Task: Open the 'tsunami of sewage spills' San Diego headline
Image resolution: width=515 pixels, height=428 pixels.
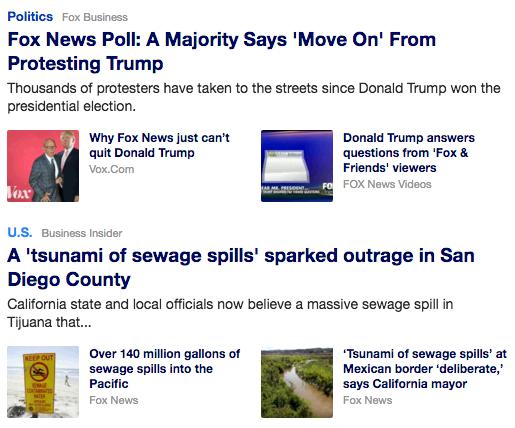Action: [241, 267]
